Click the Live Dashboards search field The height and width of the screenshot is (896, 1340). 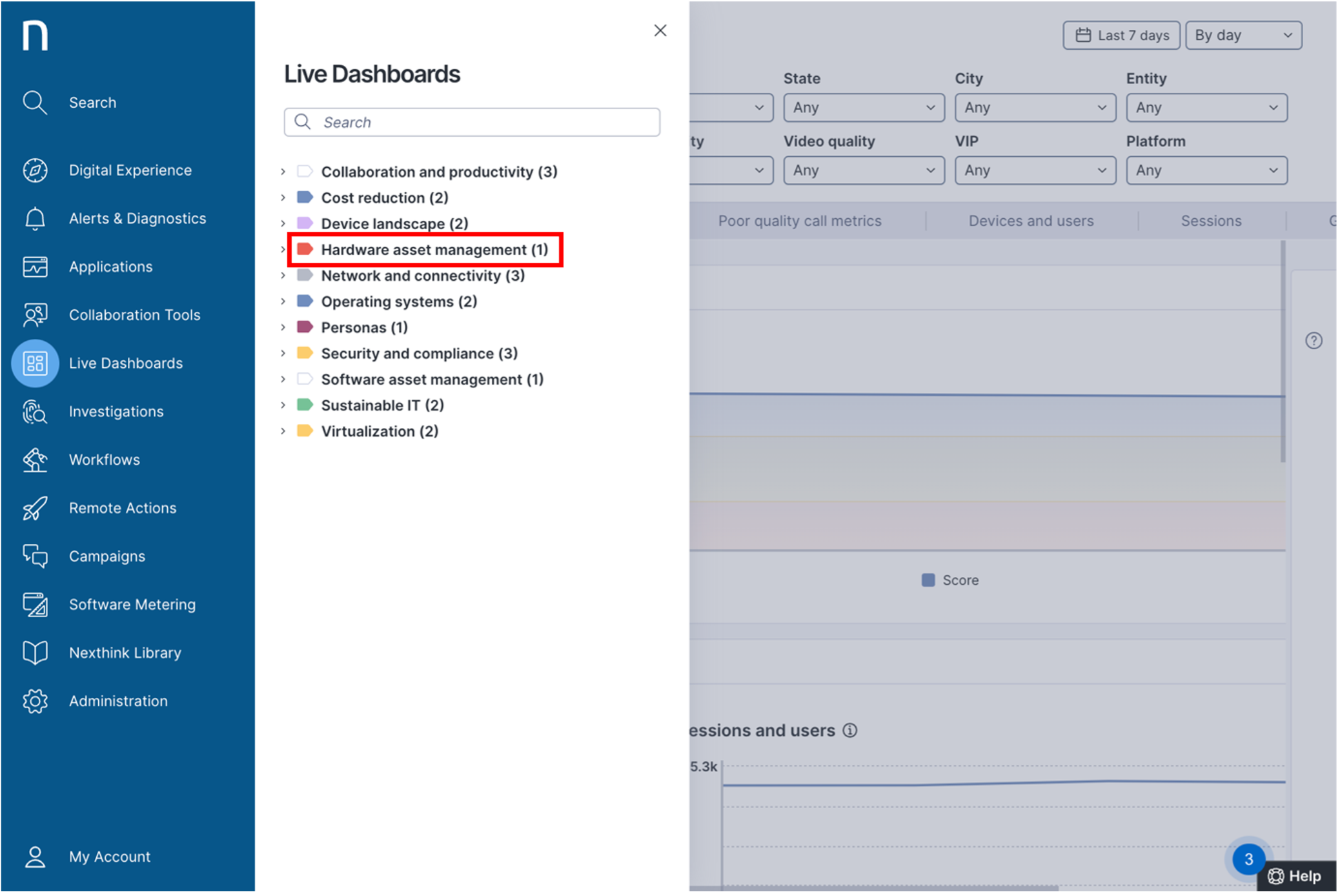(x=472, y=122)
